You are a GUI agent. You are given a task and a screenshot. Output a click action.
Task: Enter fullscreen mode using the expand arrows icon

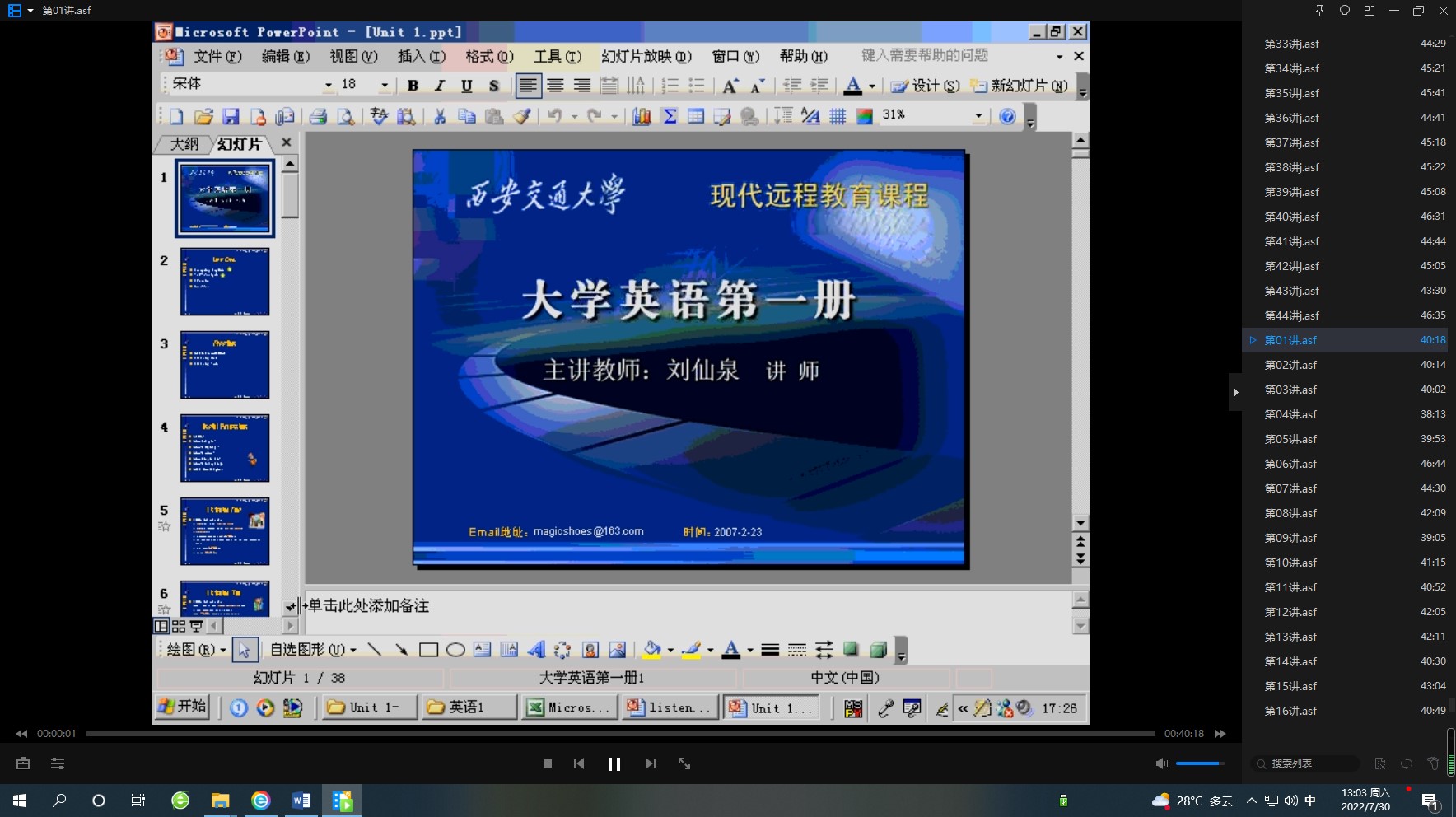pos(684,763)
